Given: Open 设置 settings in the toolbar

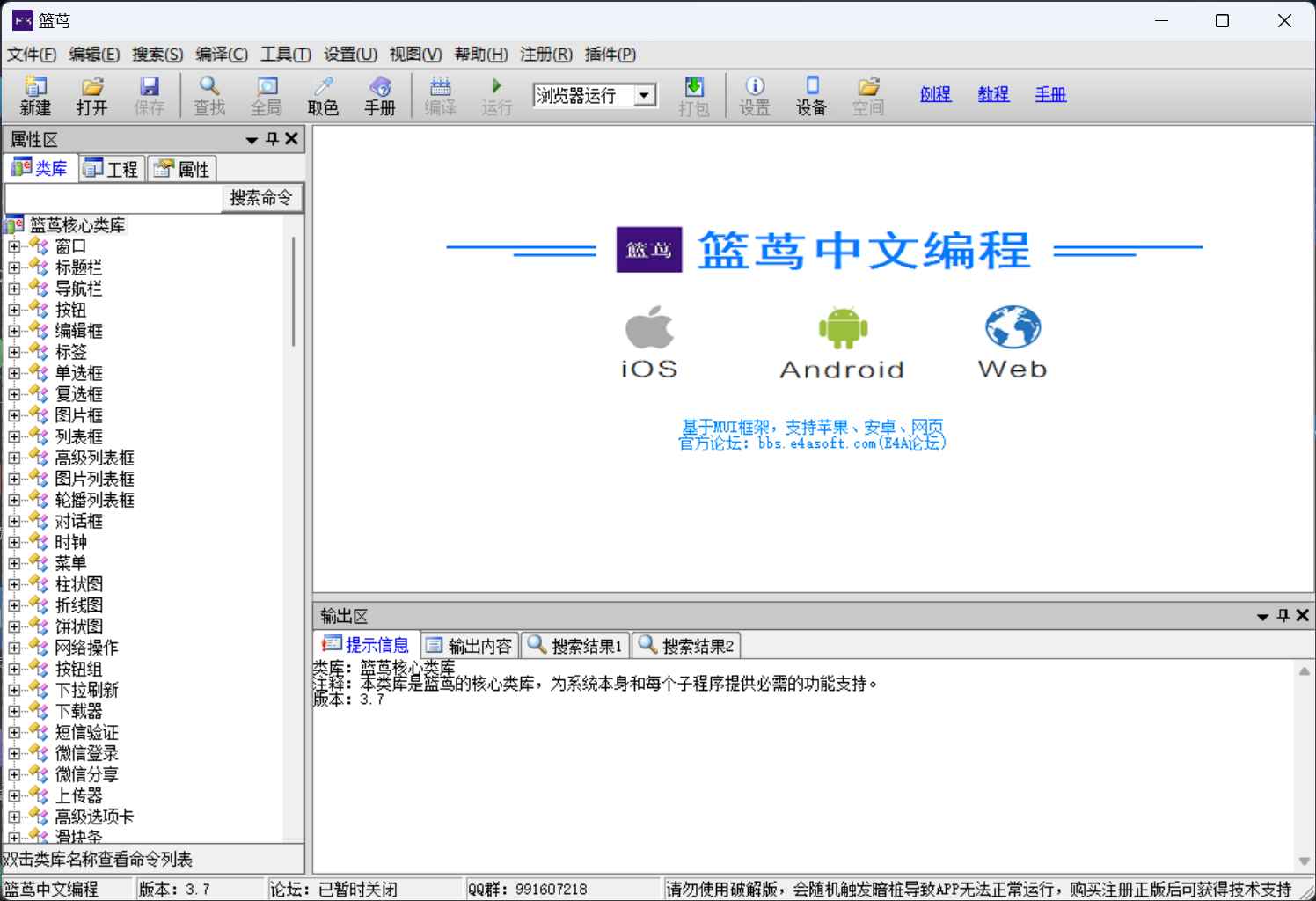Looking at the screenshot, I should [x=754, y=95].
